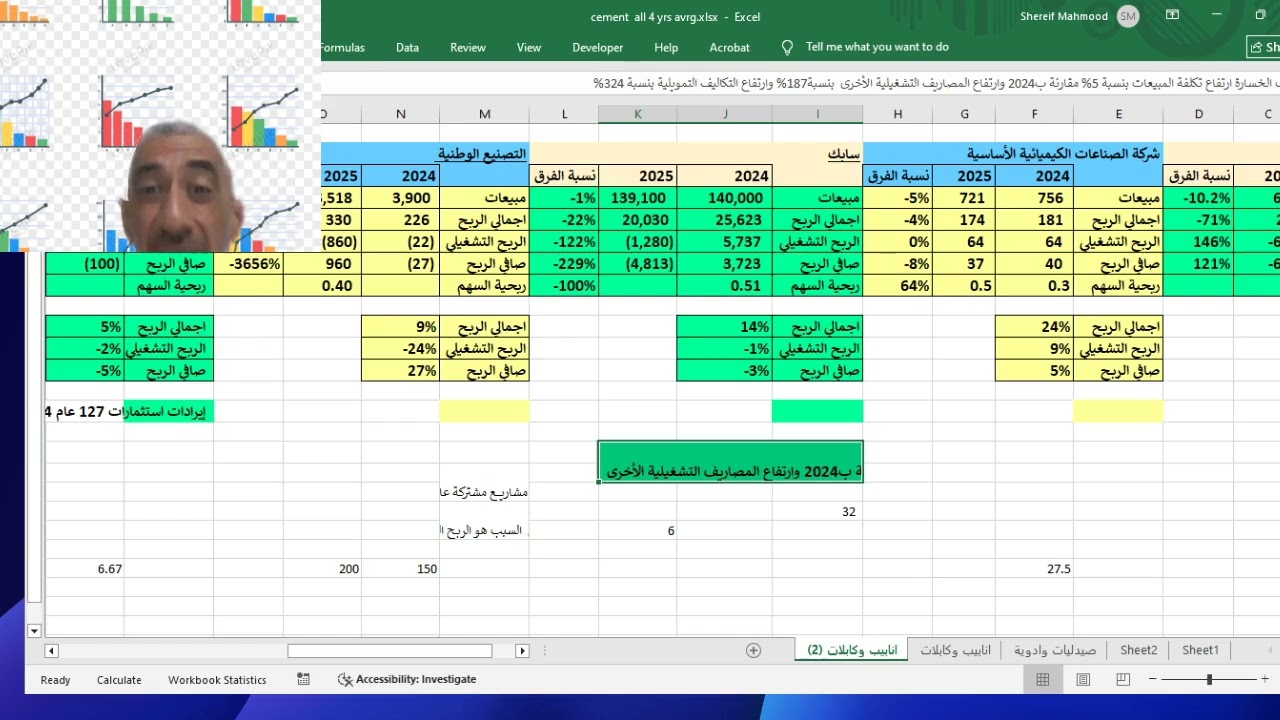Viewport: 1280px width, 720px height.
Task: Click Tell me what you want to do box
Action: pos(877,47)
